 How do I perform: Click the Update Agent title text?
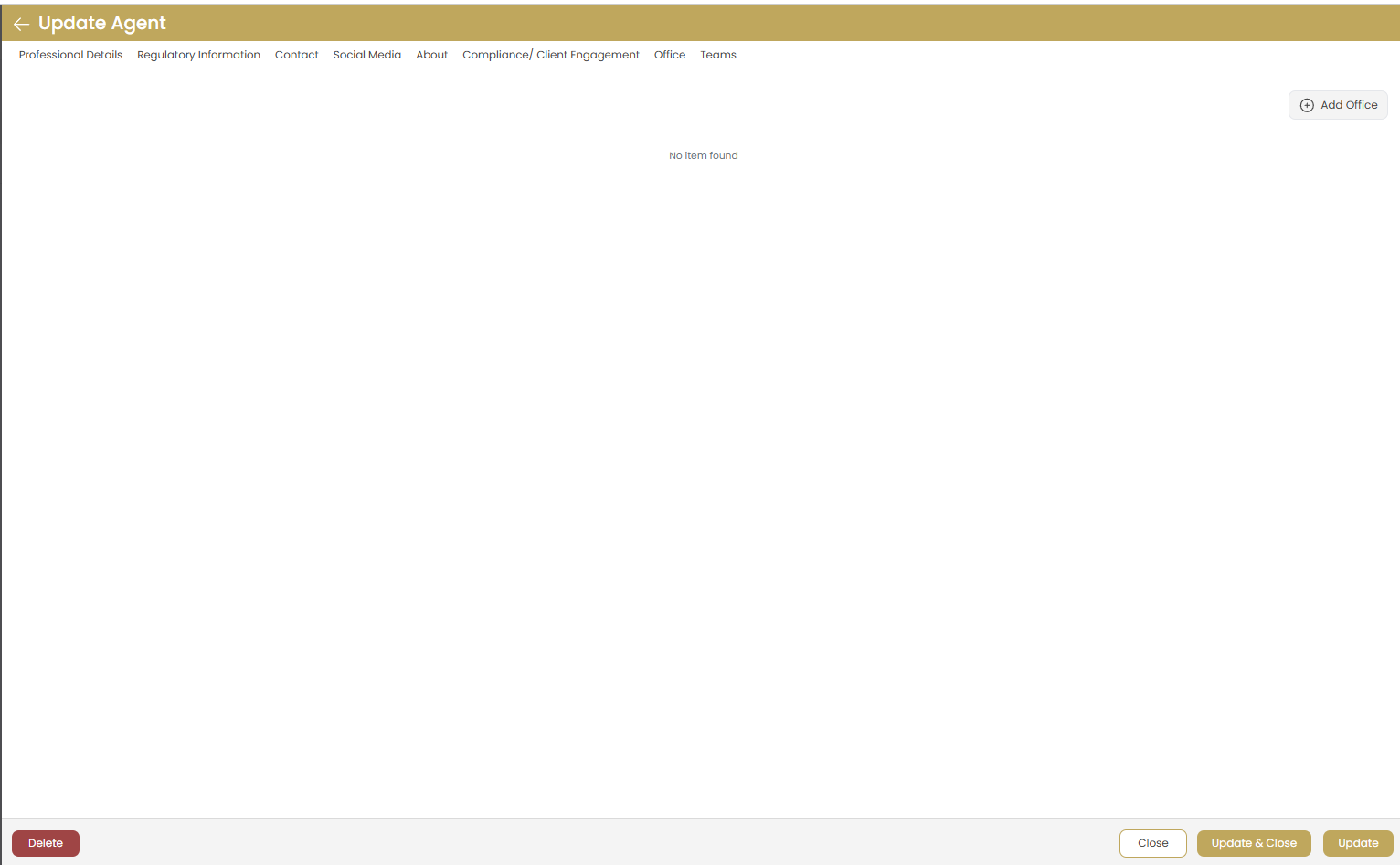[101, 23]
